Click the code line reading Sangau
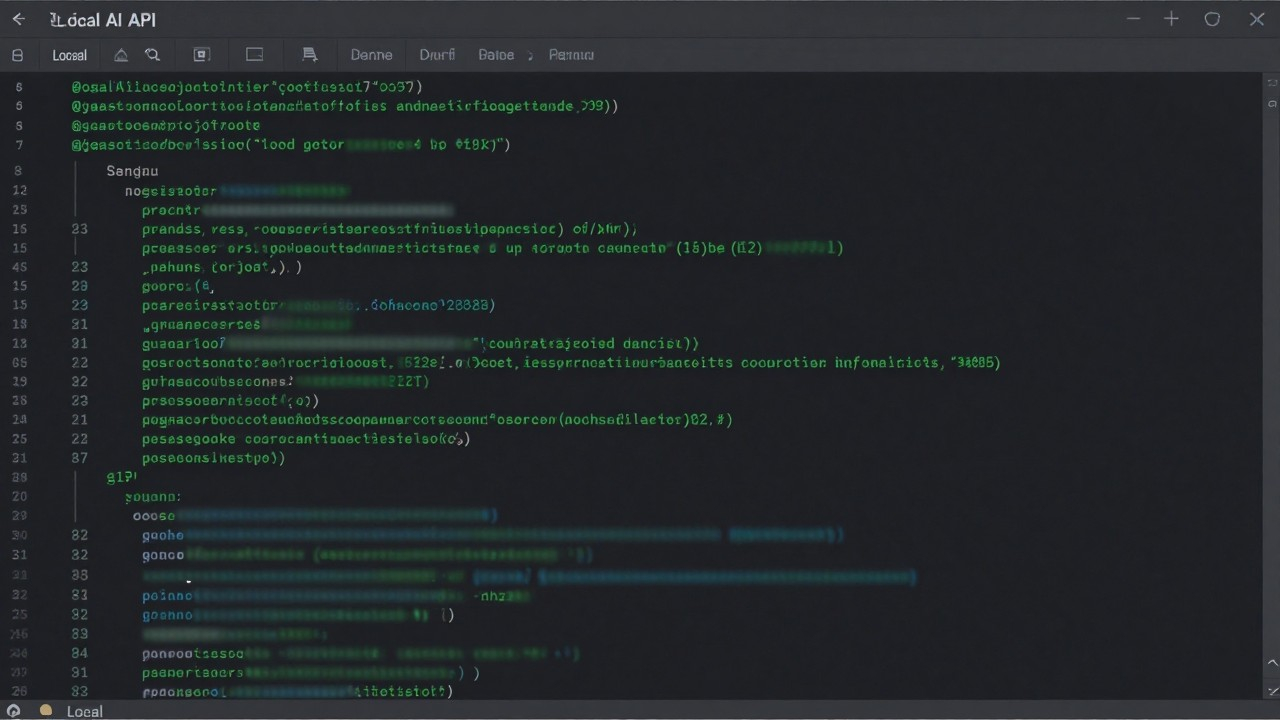The image size is (1280, 720). click(x=132, y=171)
